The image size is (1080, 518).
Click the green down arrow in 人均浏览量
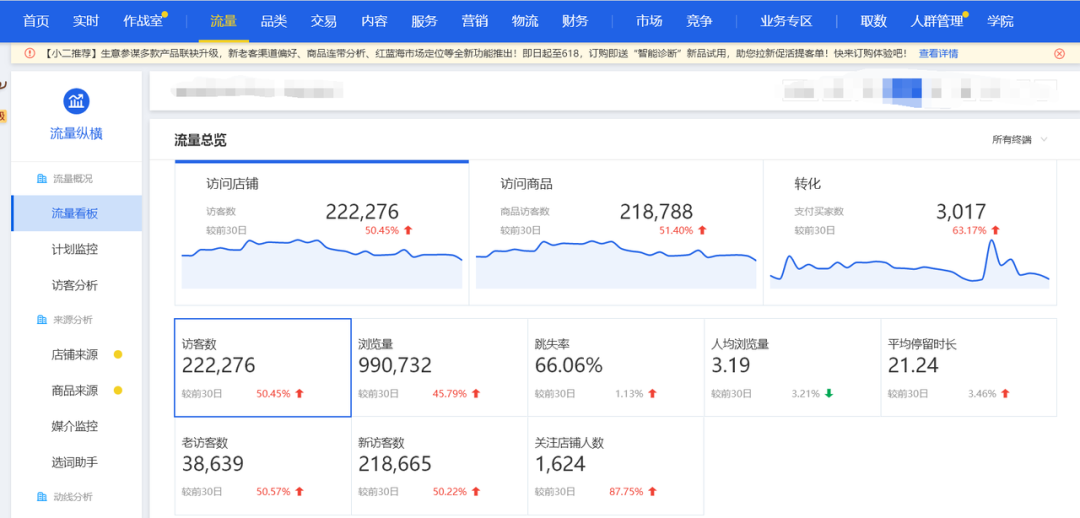(x=829, y=394)
